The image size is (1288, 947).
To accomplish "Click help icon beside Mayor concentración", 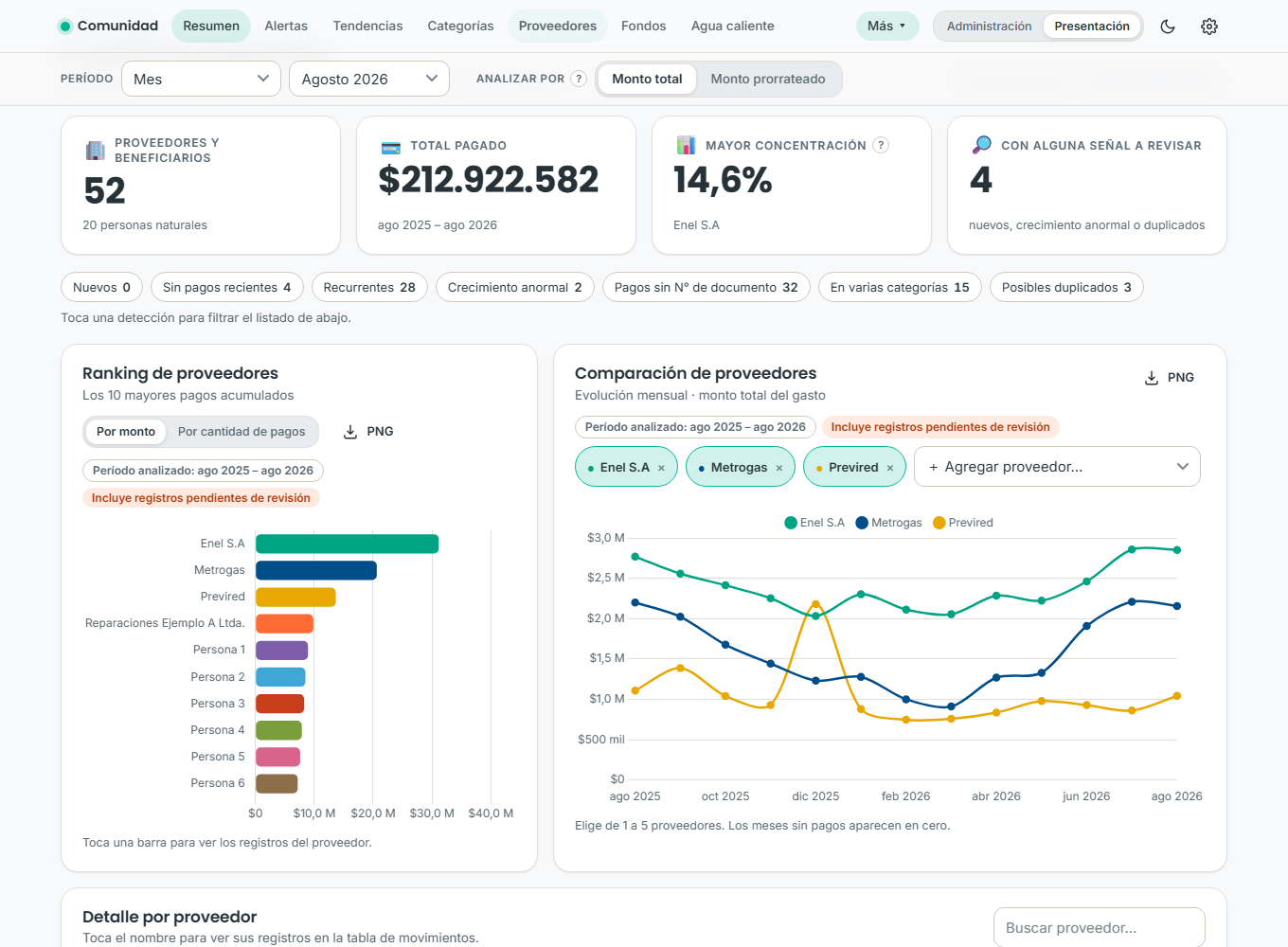I will pos(881,145).
